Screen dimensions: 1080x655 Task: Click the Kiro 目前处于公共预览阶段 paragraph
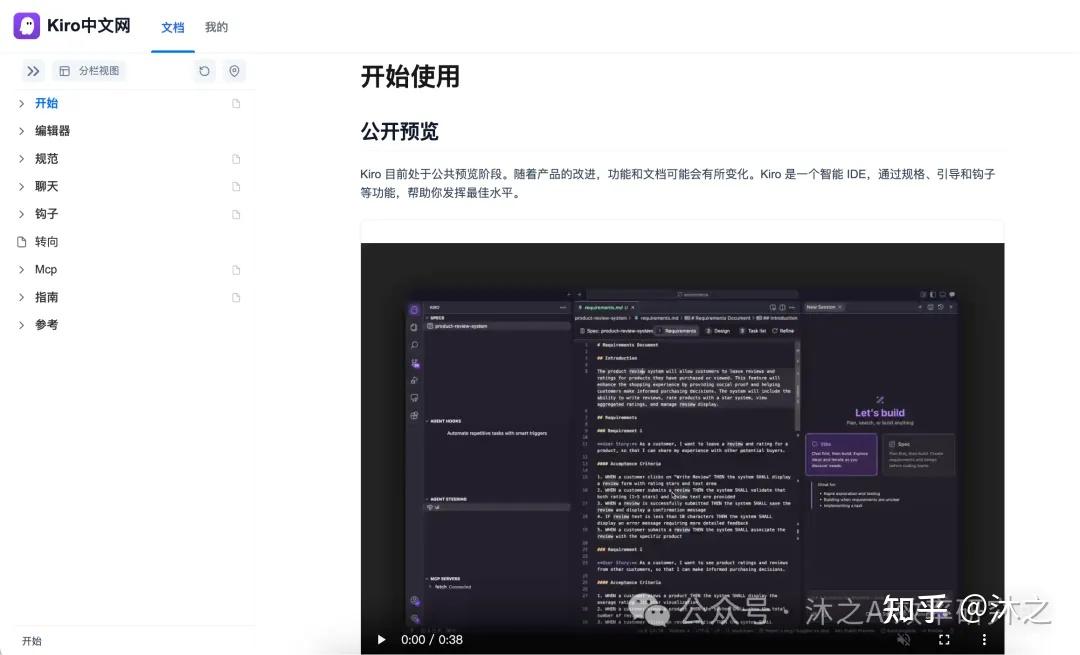point(678,183)
